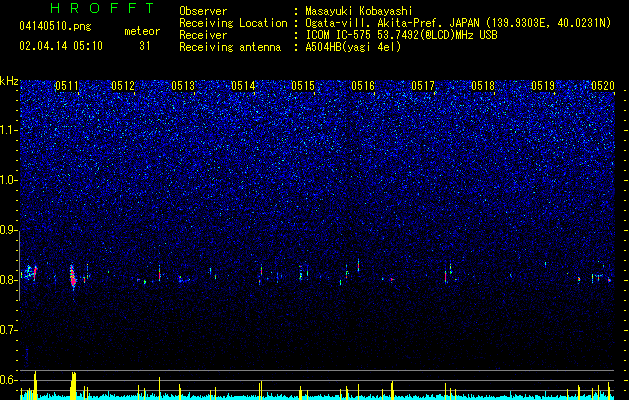
Task: Click the 0519 time marker
Action: pos(543,86)
